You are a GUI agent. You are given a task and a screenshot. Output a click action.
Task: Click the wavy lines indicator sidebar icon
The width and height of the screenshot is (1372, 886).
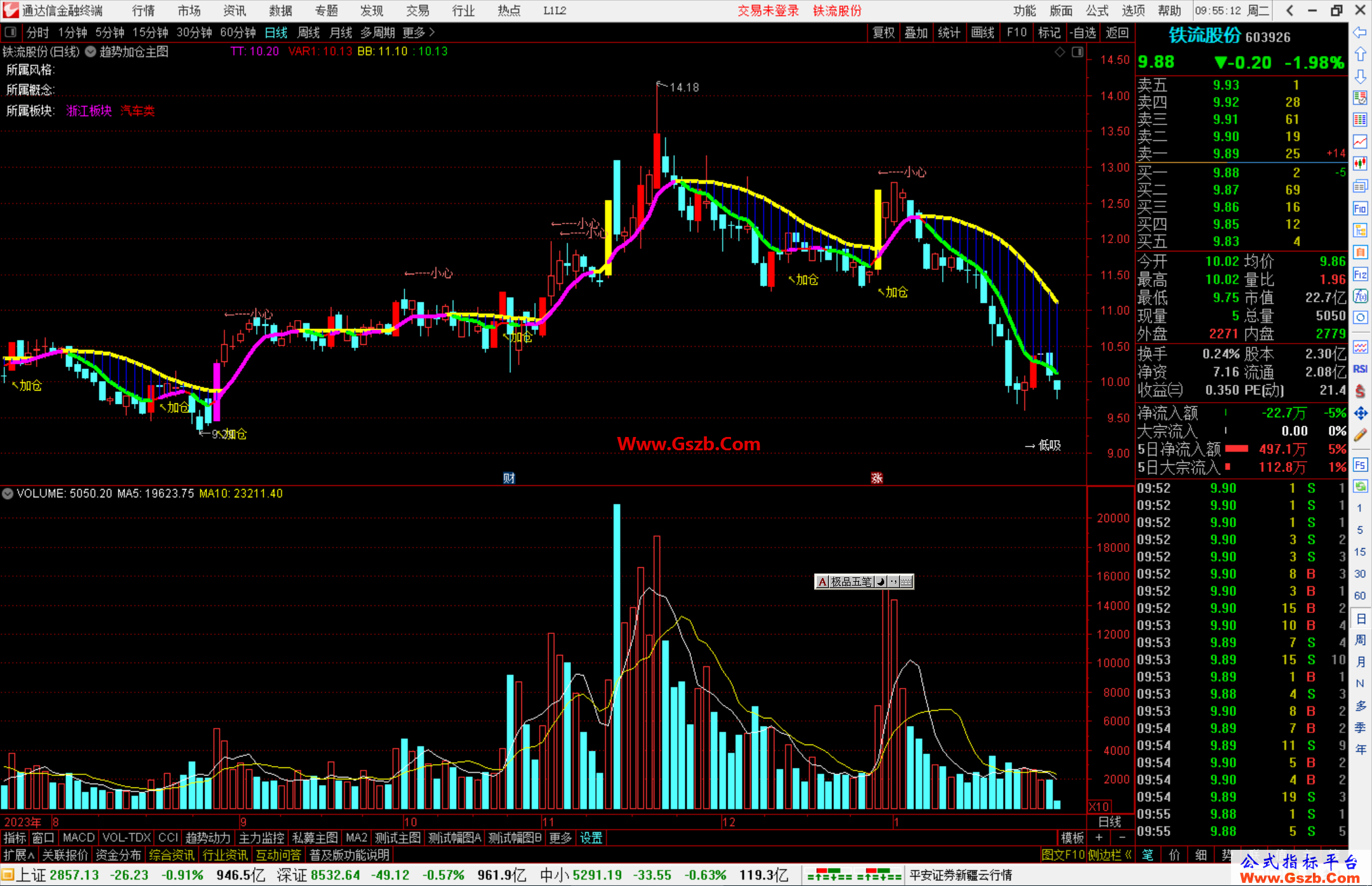click(x=1360, y=347)
